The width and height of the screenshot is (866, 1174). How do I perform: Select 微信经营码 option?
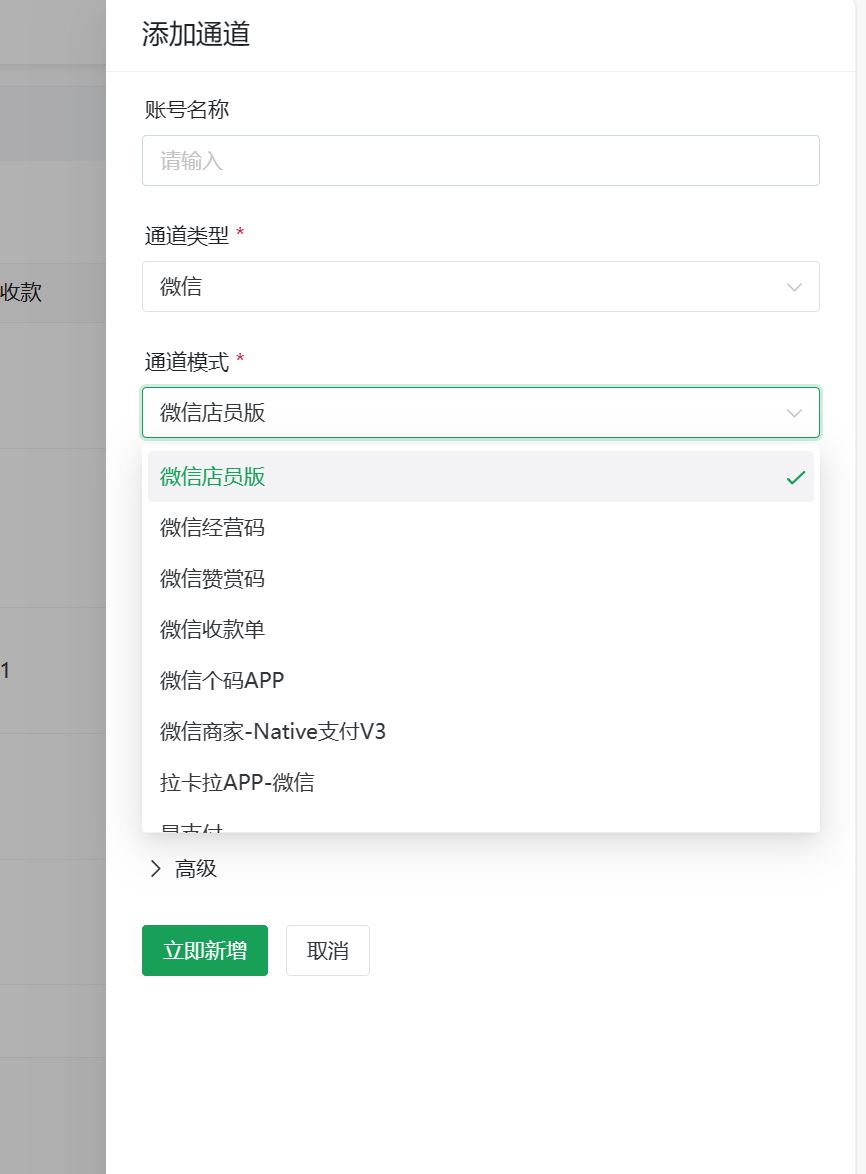[x=481, y=528]
